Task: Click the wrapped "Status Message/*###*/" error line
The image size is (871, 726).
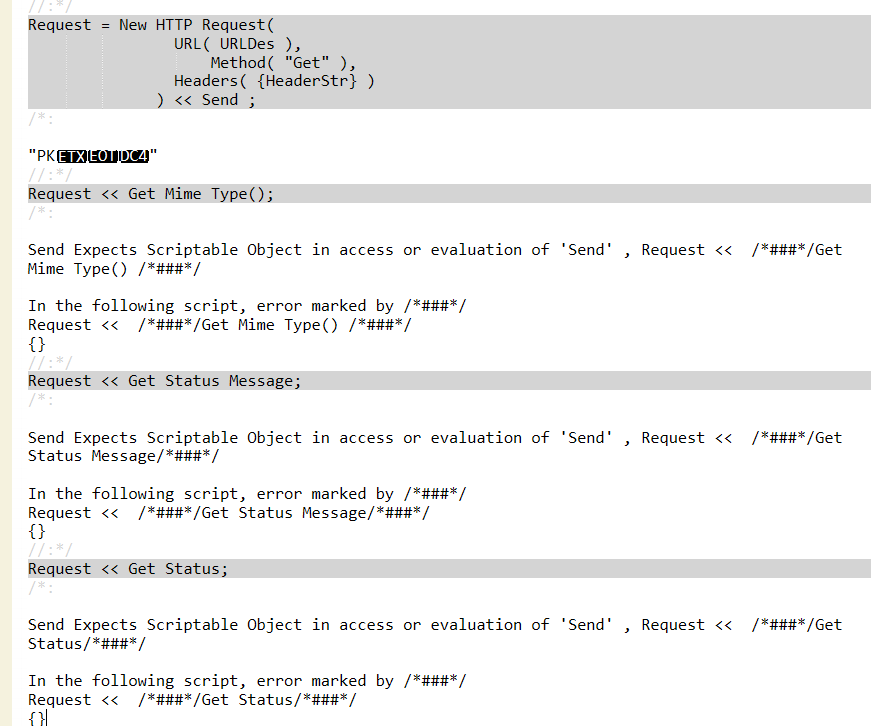Action: (x=123, y=456)
